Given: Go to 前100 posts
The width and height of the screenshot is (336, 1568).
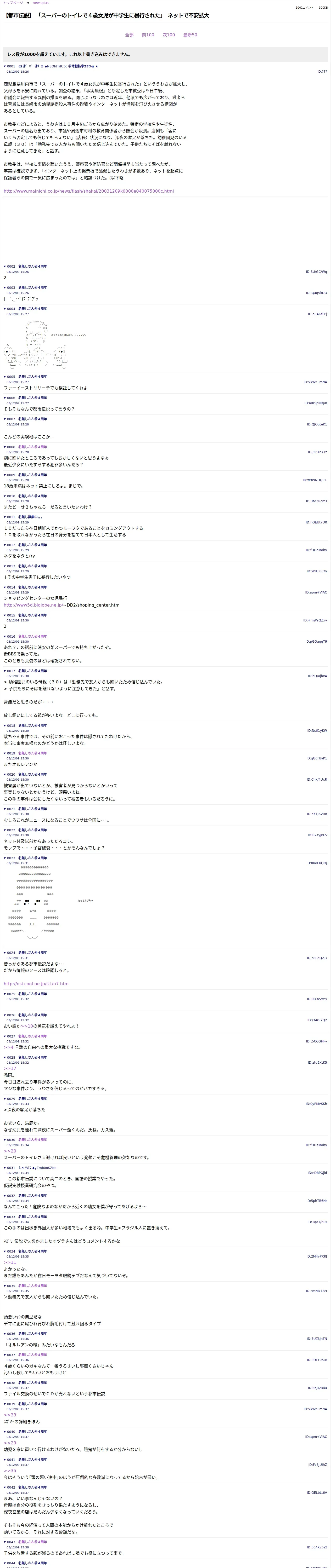Looking at the screenshot, I should click(x=148, y=35).
